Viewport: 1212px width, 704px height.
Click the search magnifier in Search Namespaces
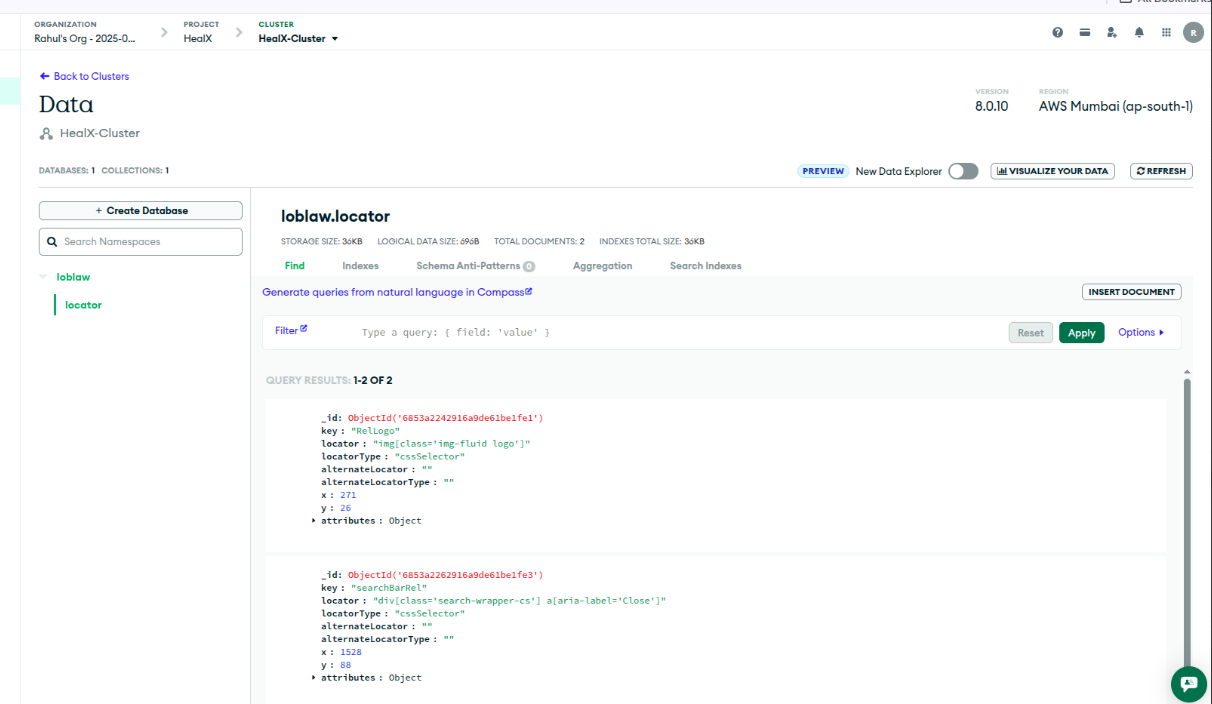53,241
